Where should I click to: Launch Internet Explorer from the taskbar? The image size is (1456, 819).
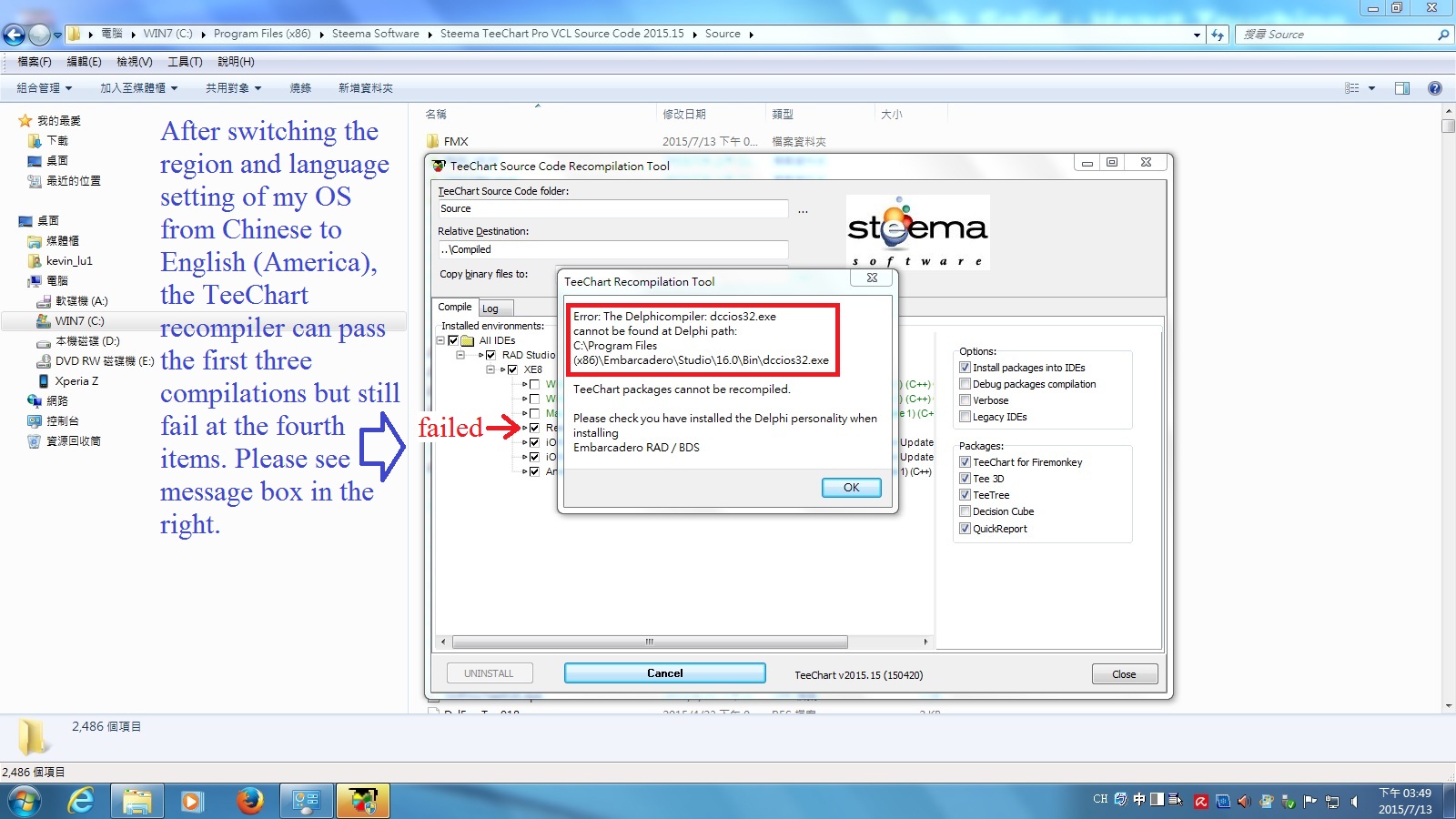[x=81, y=801]
